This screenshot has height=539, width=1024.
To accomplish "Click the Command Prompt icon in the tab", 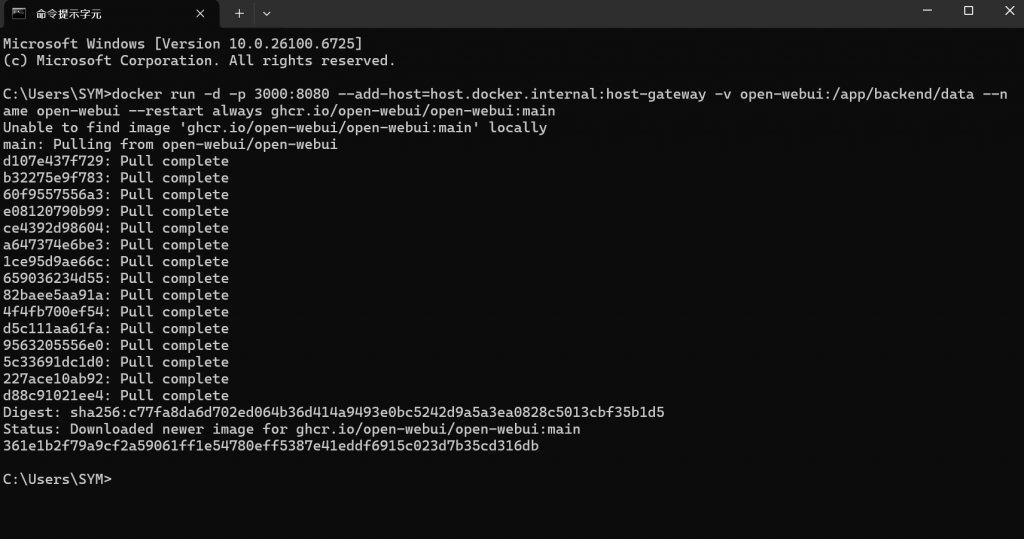I will (x=19, y=14).
